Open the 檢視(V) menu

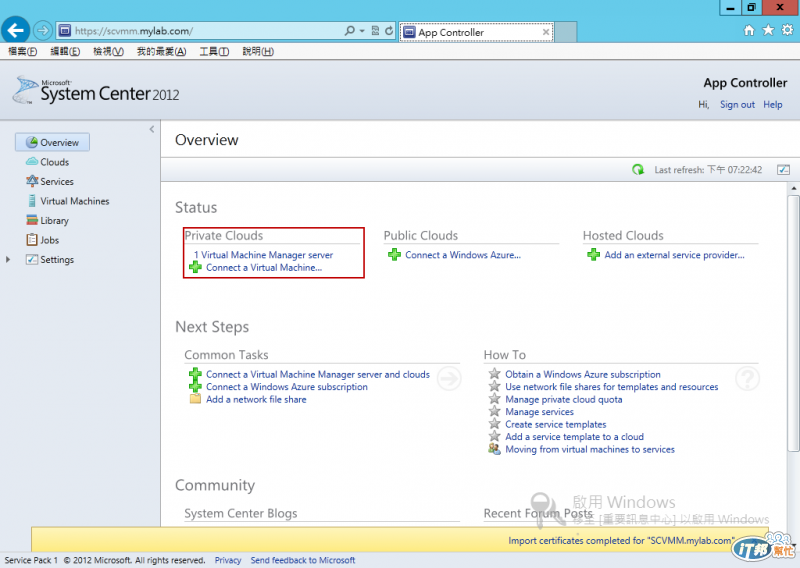[x=108, y=52]
